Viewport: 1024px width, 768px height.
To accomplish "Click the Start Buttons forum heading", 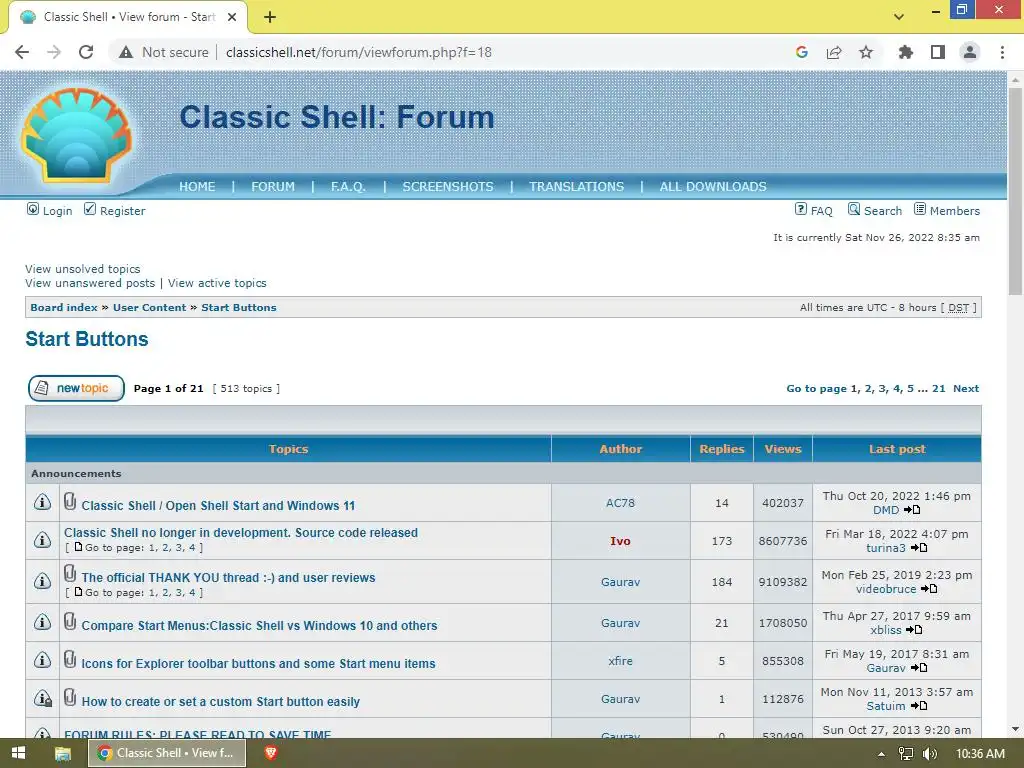I will (87, 339).
